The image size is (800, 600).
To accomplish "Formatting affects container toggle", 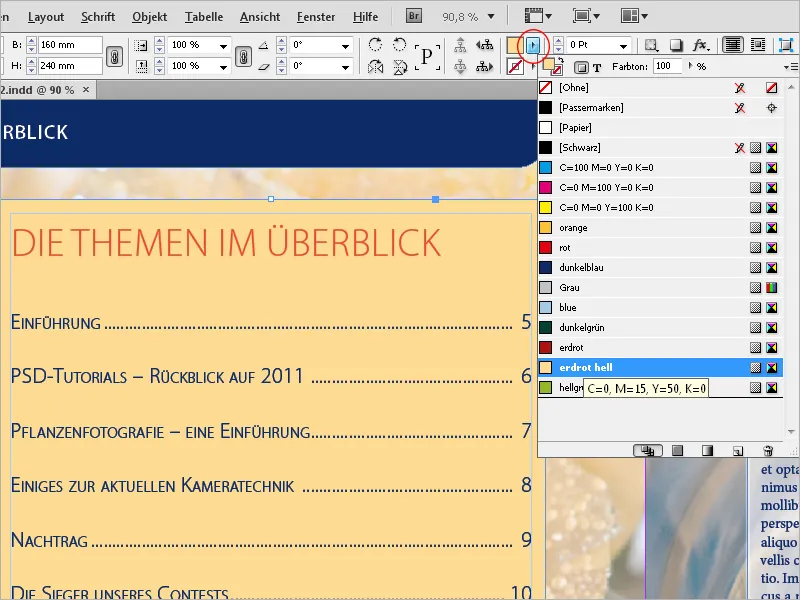I will (x=581, y=67).
